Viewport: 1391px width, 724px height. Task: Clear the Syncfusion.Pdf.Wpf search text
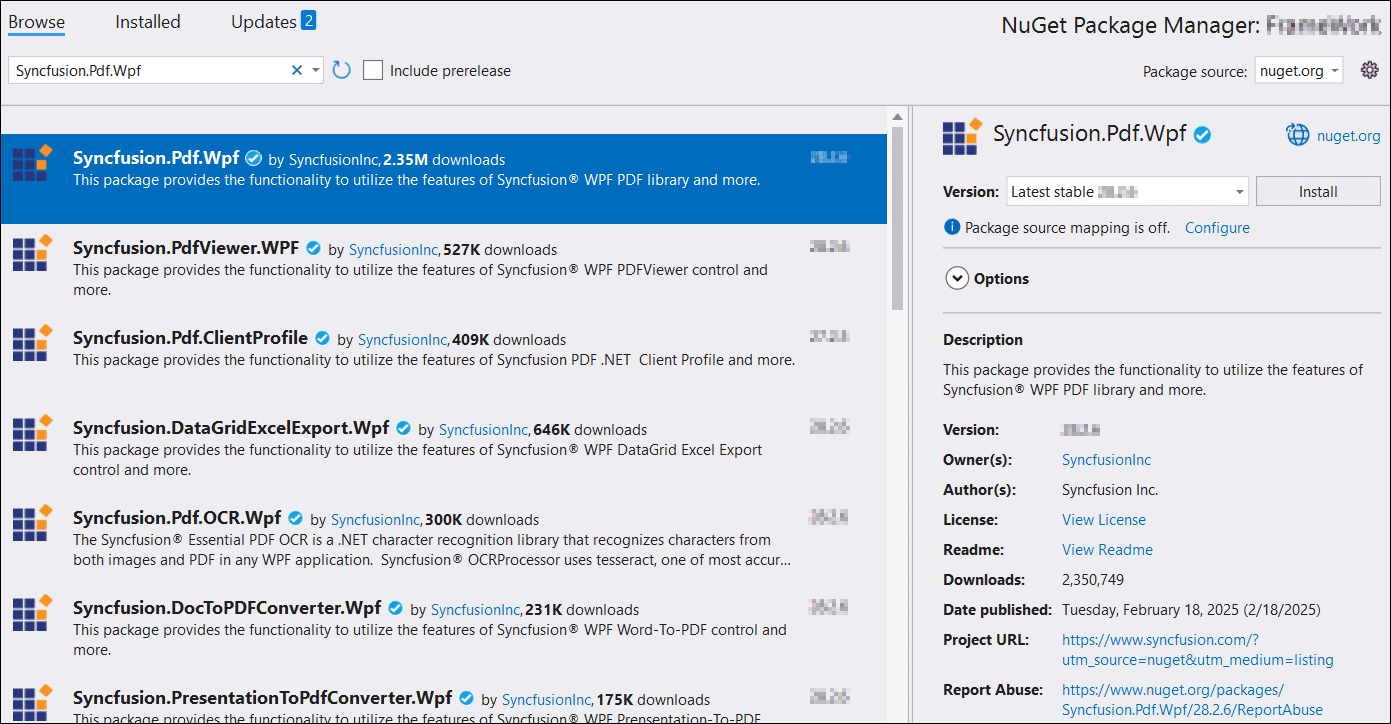297,70
